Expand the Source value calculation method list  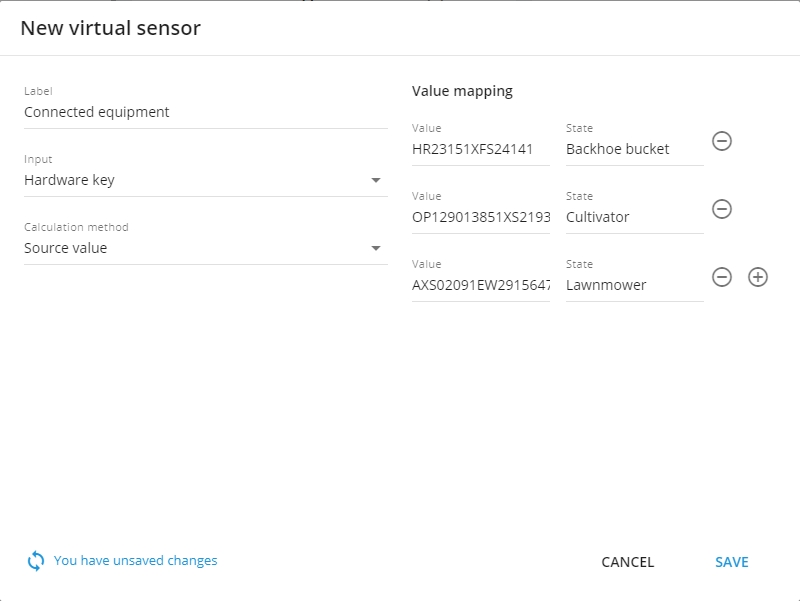tap(200, 248)
